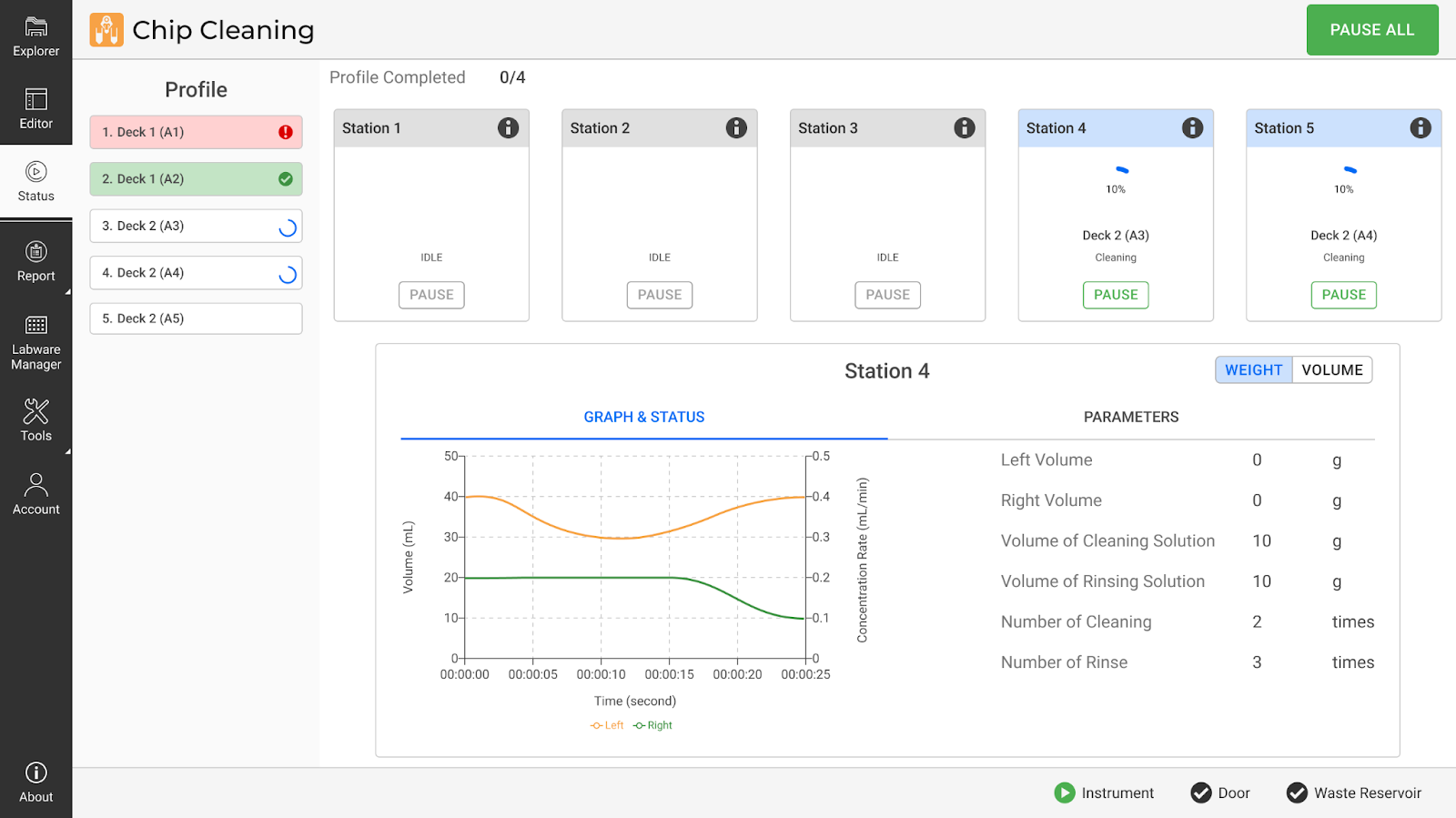This screenshot has width=1456, height=818.
Task: Pause Station 4 cleaning
Action: point(1115,295)
